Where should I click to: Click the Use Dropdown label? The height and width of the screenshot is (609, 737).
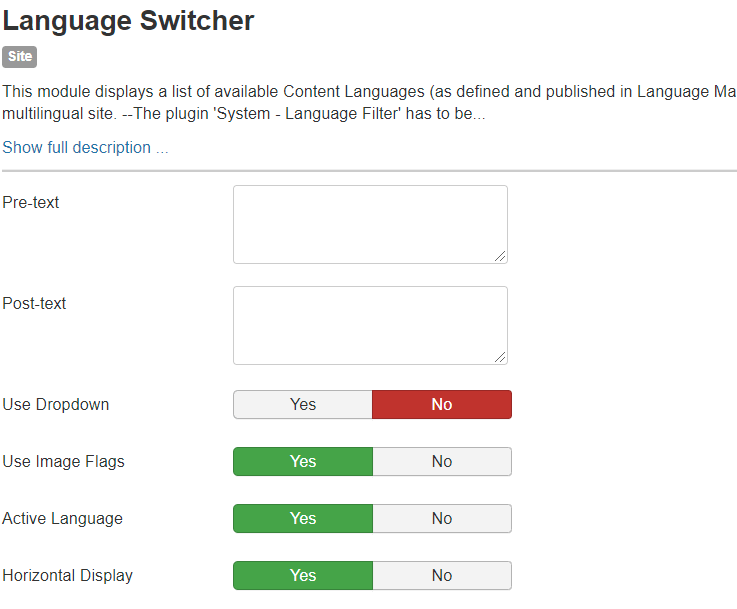coord(56,405)
